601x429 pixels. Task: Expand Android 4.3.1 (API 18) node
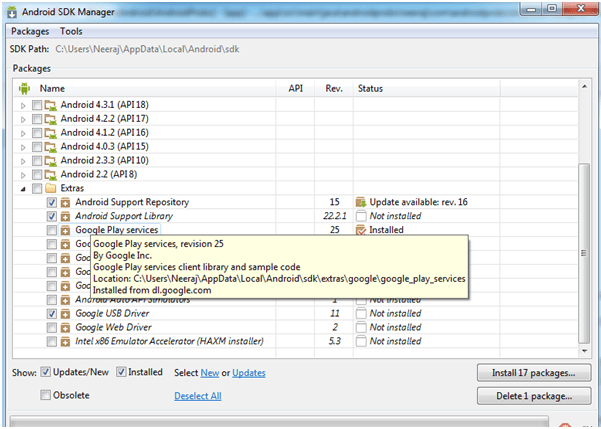23,105
